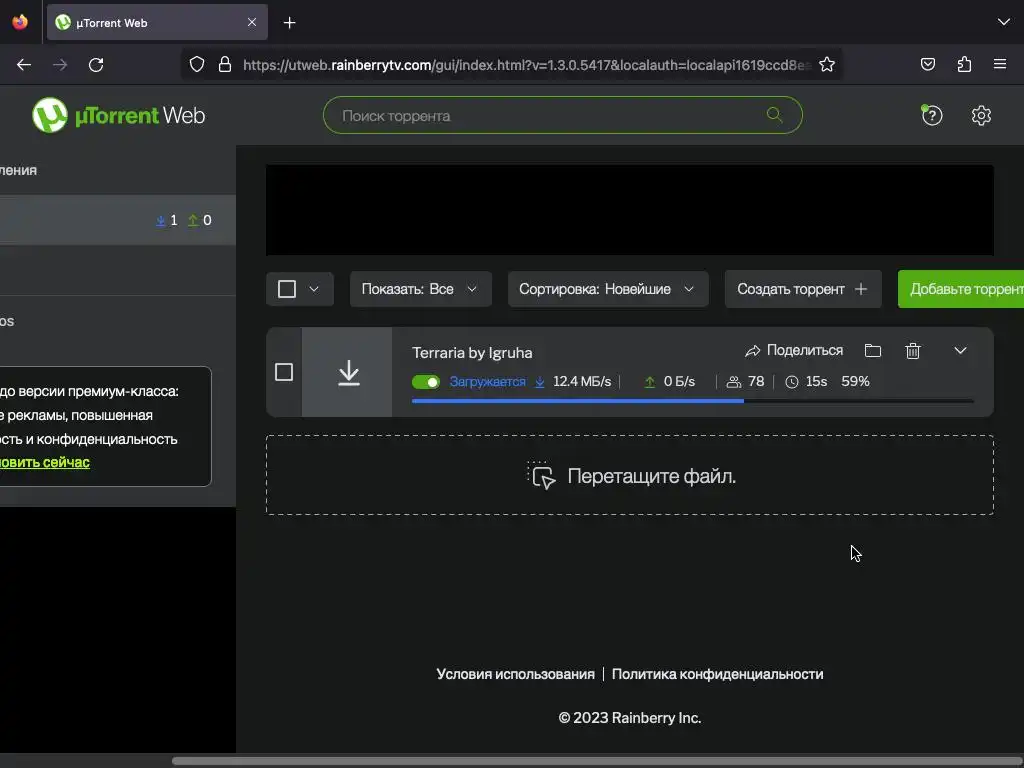Open the Terraria torrent folder icon
The height and width of the screenshot is (768, 1024).
872,351
